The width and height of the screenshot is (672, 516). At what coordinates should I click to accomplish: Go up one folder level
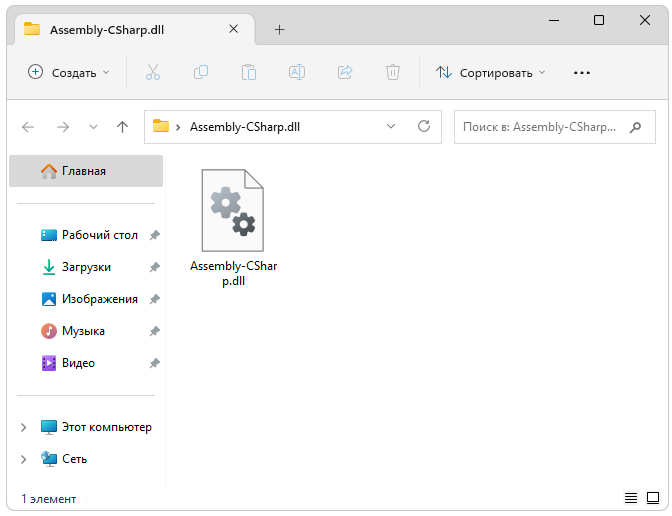click(123, 127)
